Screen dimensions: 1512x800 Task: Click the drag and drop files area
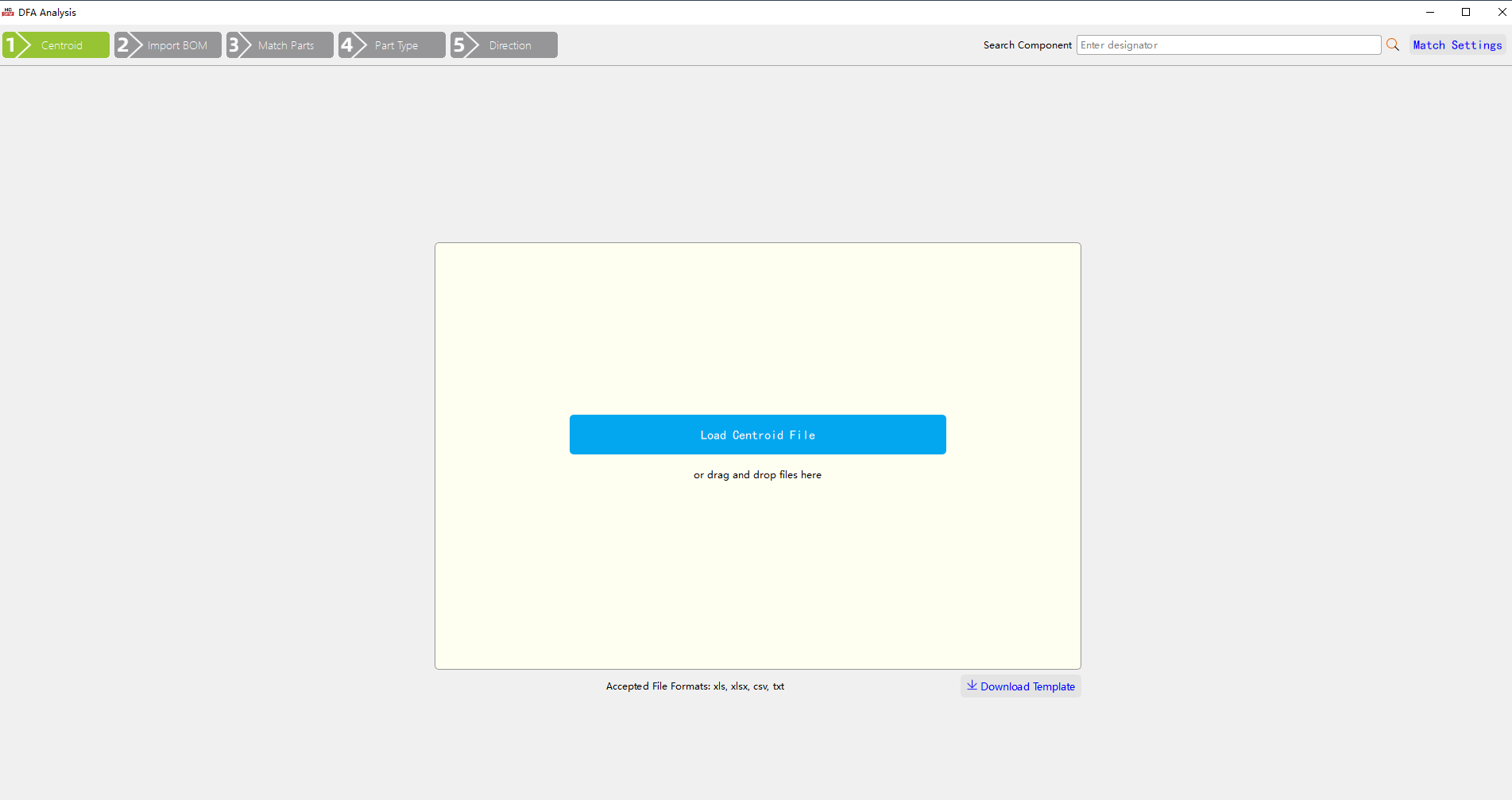[x=757, y=556]
